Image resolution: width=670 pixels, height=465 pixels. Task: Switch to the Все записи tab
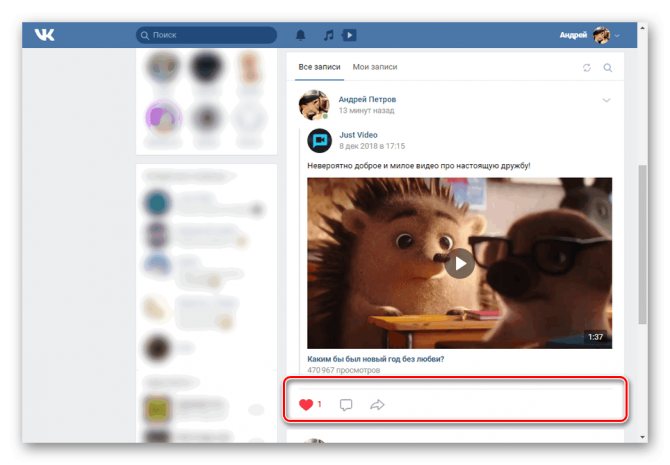pyautogui.click(x=319, y=67)
